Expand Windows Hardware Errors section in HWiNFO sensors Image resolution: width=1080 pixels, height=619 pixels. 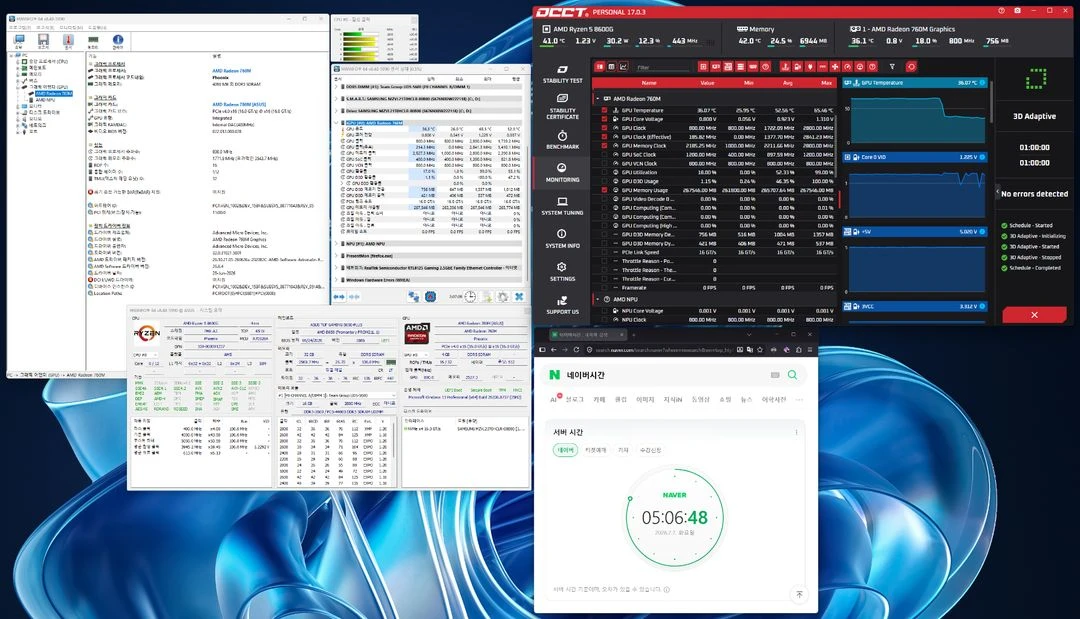tap(336, 280)
